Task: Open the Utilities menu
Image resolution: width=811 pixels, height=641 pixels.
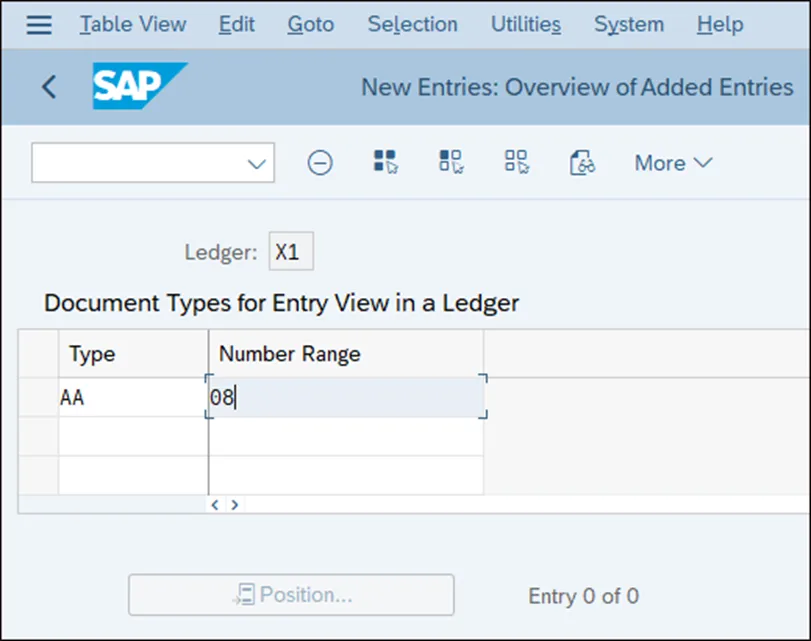Action: point(526,24)
